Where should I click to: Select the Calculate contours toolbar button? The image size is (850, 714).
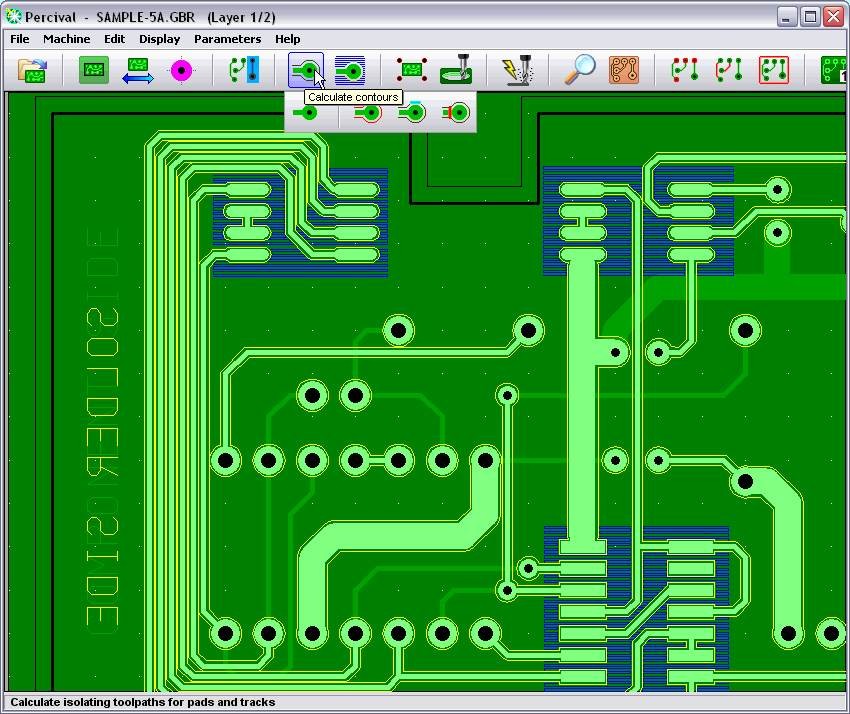(x=306, y=70)
